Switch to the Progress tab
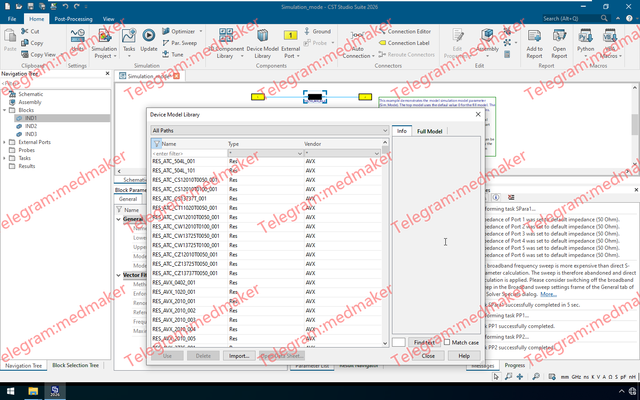The width and height of the screenshot is (640, 400). (515, 365)
